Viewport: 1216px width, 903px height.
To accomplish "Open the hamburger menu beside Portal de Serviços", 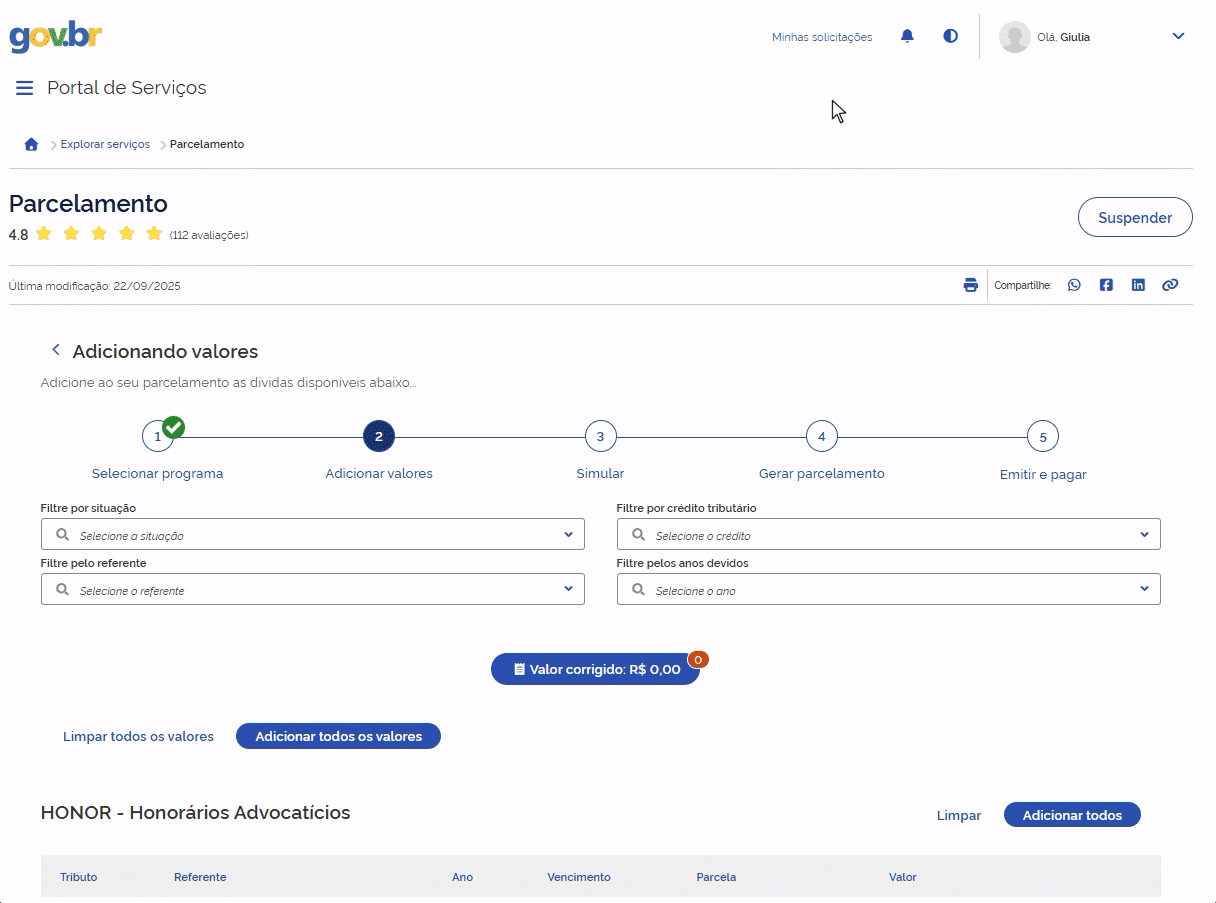I will [25, 88].
